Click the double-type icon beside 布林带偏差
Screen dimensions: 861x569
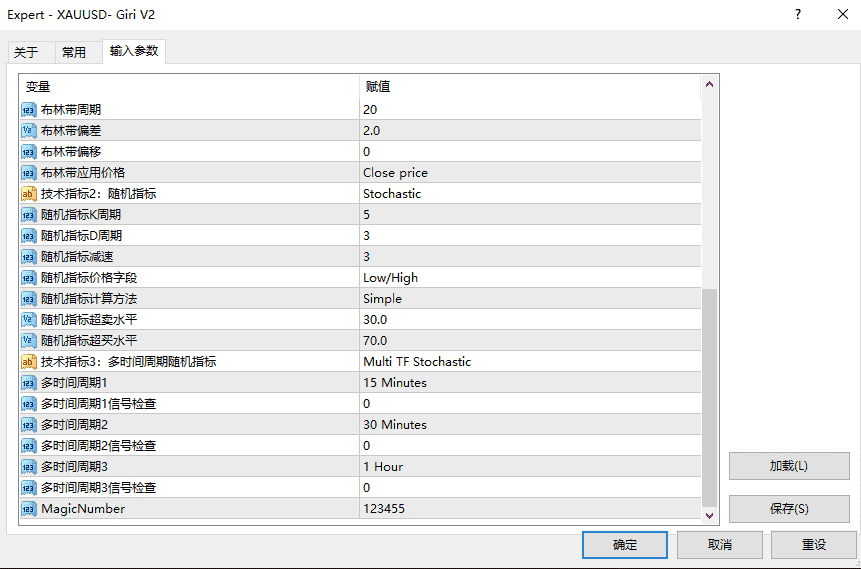(x=29, y=130)
